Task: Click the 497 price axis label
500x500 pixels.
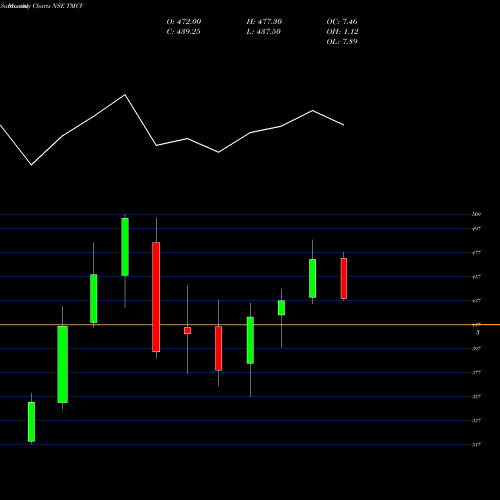Action: point(476,229)
